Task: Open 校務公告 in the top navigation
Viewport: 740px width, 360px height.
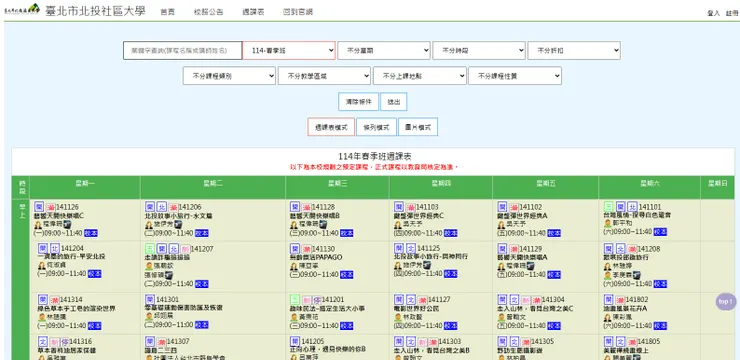Action: (x=209, y=12)
